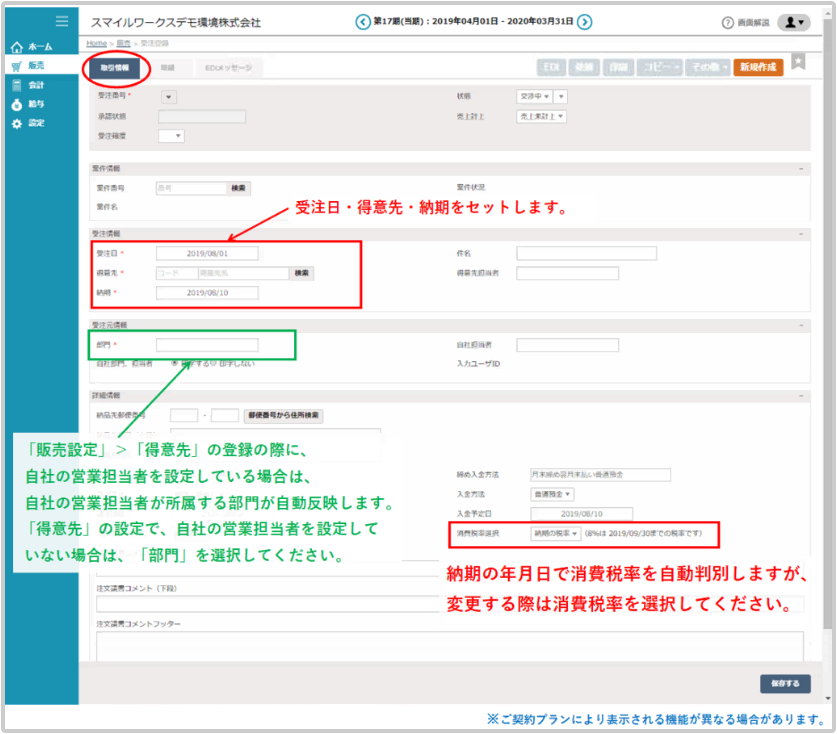This screenshot has width=837, height=734.
Task: Expand the 消費税率選択 dropdown
Action: (x=556, y=533)
